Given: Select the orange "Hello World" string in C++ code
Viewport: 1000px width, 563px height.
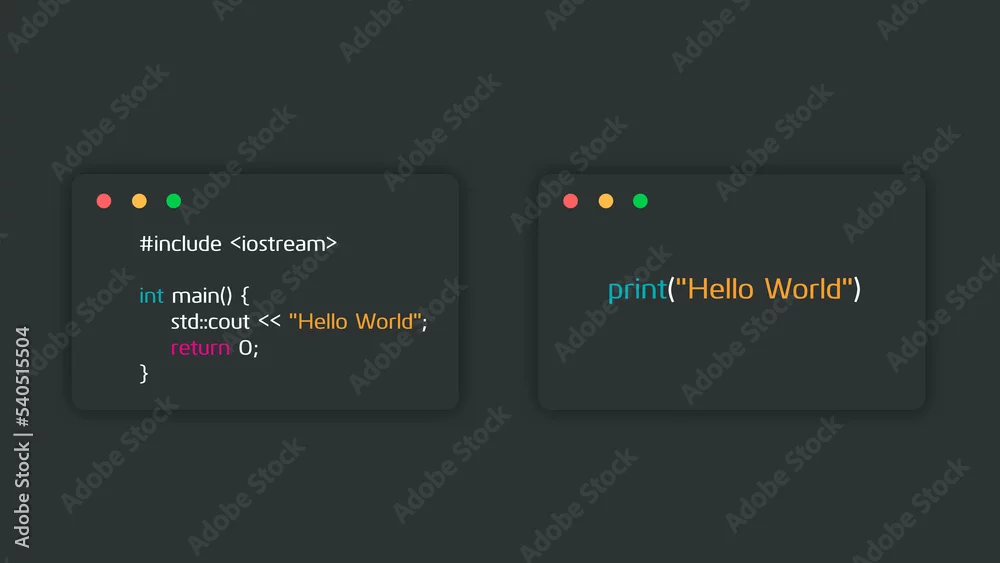Looking at the screenshot, I should (355, 321).
